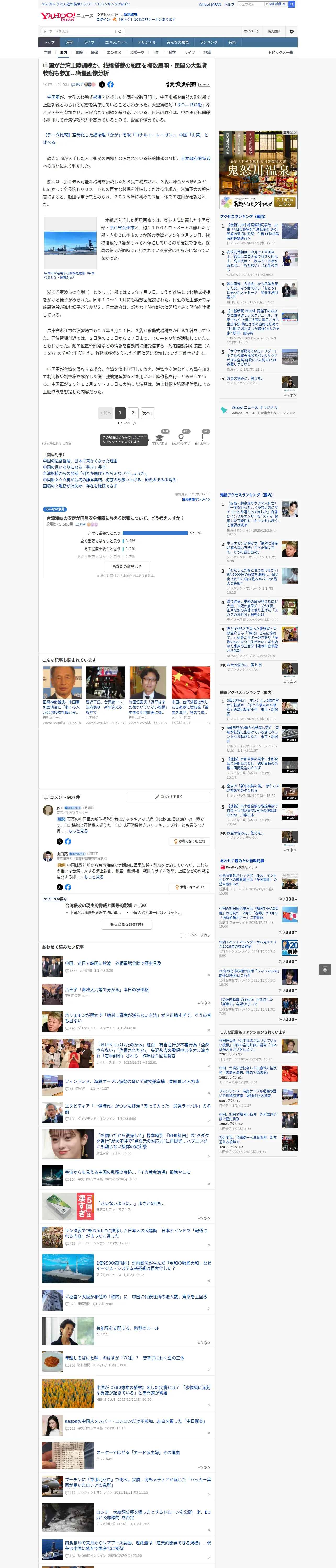Viewport: 336px width, 1568px height.
Task: Expand 山口亮's comment with "もっと見る"
Action: (x=93, y=877)
